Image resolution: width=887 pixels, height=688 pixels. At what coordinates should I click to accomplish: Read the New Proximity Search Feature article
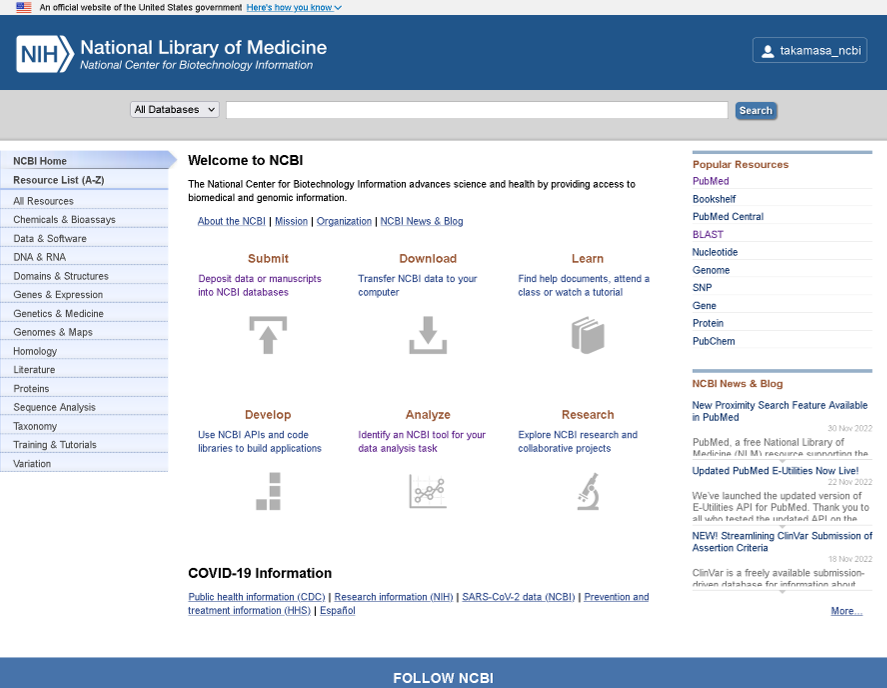780,411
